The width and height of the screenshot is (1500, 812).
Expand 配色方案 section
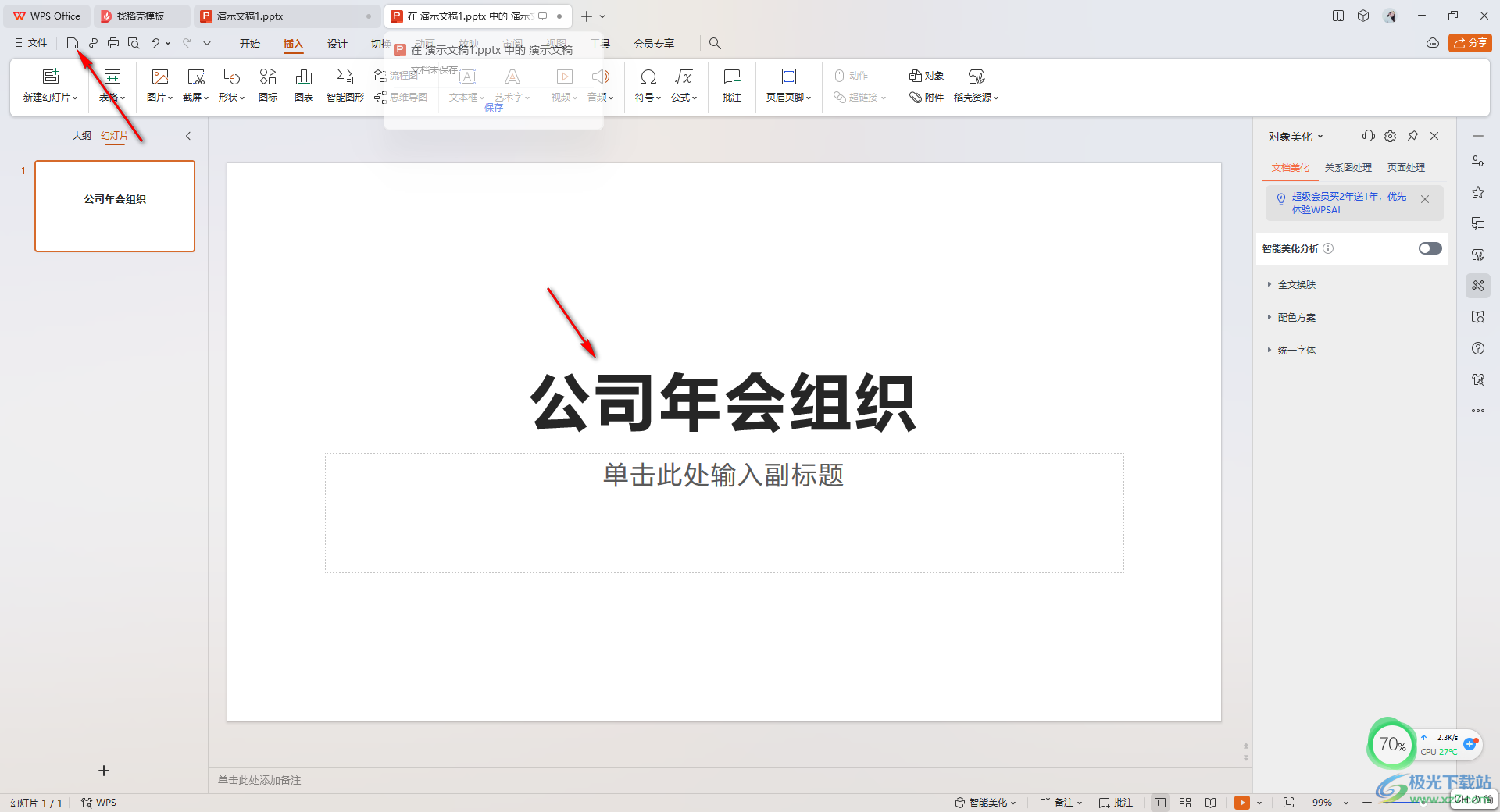coord(1292,318)
